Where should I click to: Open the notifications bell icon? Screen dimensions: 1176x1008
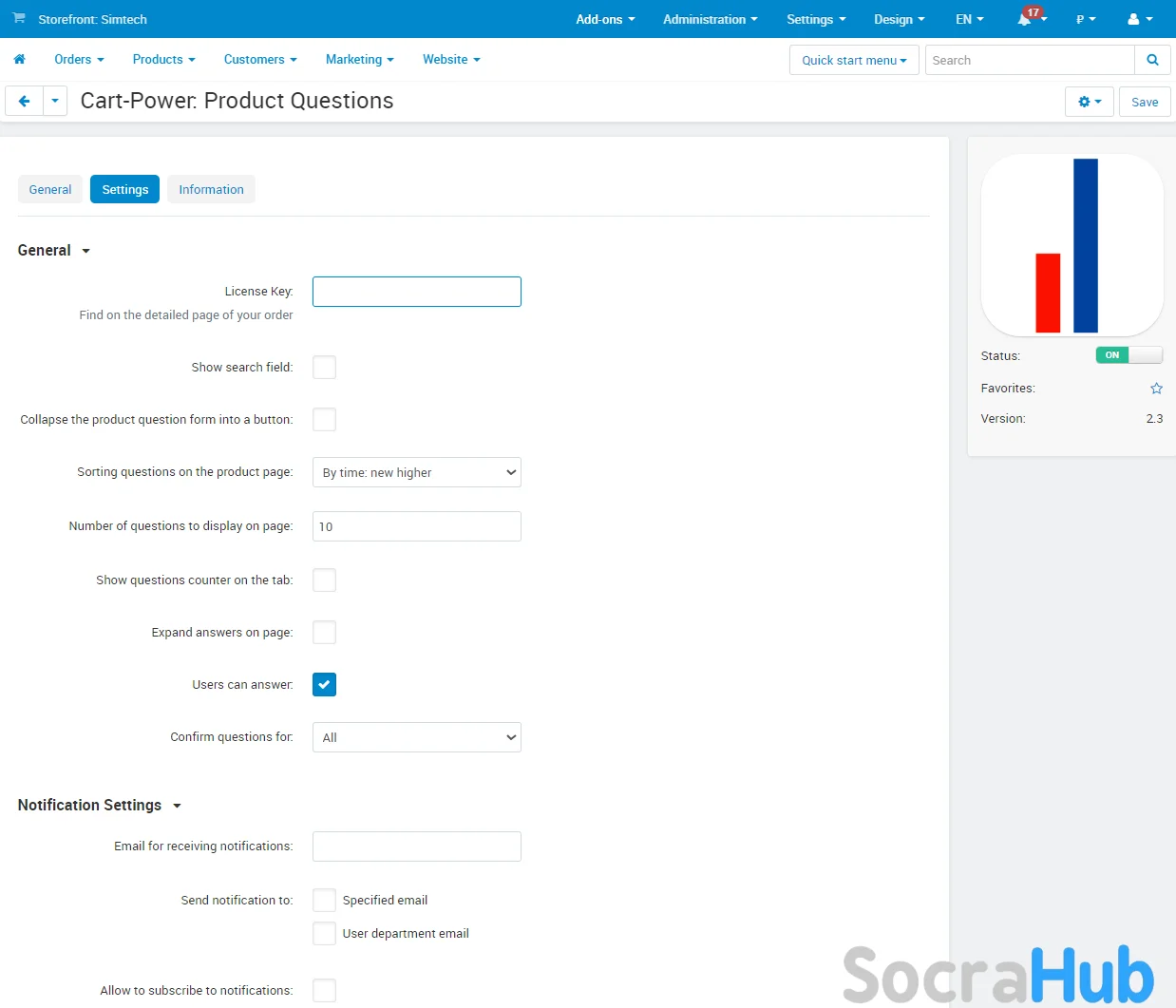[1025, 19]
